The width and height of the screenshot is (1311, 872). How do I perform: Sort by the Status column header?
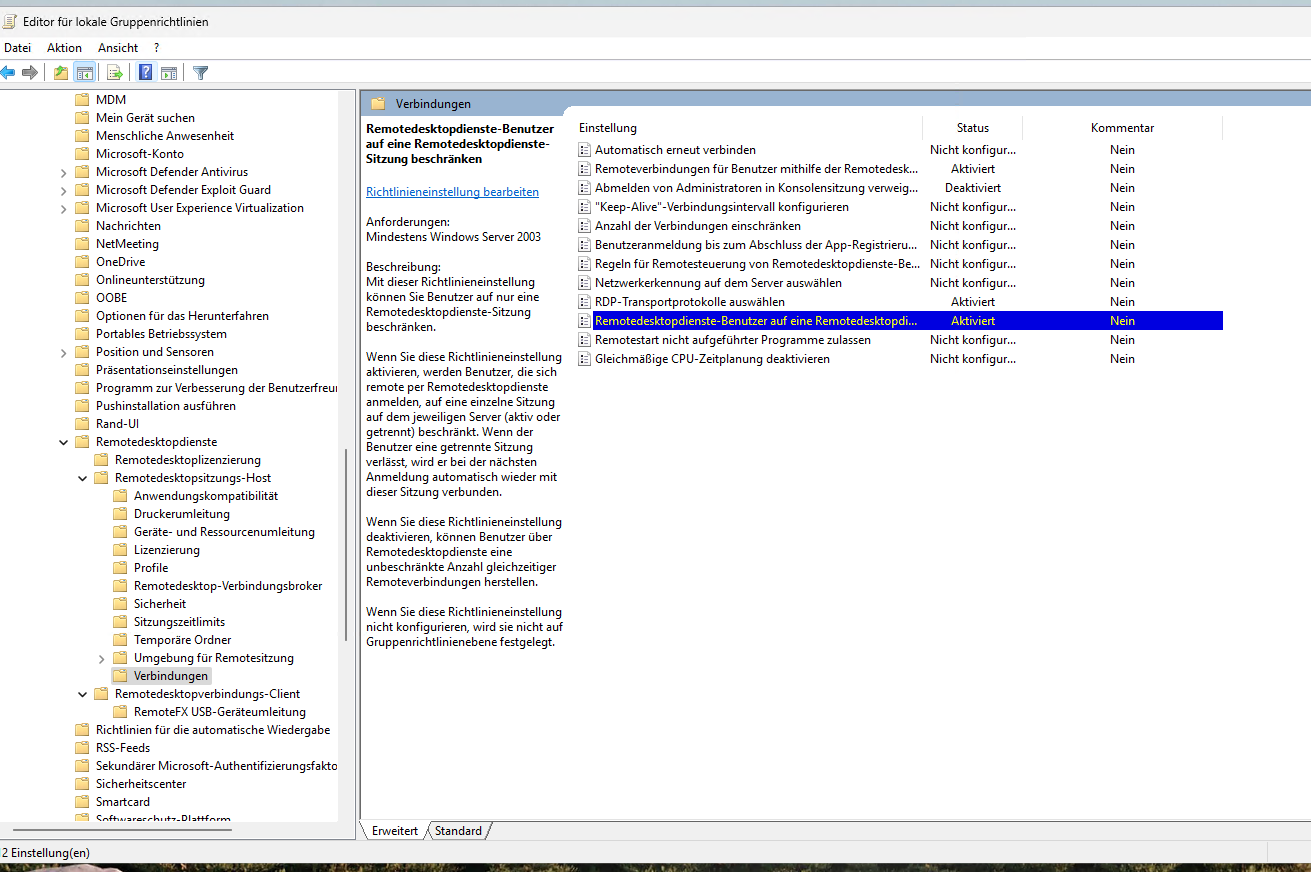(x=973, y=128)
